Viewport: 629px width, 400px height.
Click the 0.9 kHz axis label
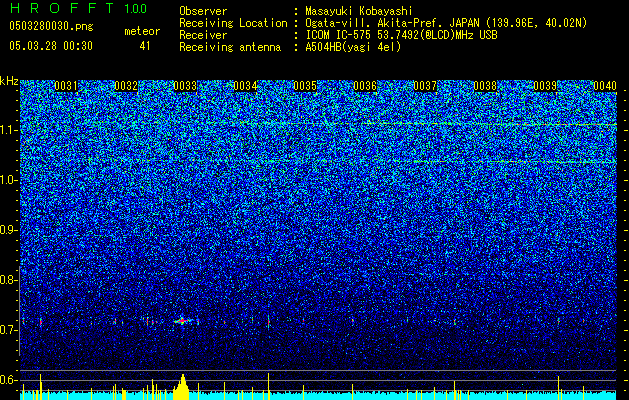pyautogui.click(x=8, y=230)
